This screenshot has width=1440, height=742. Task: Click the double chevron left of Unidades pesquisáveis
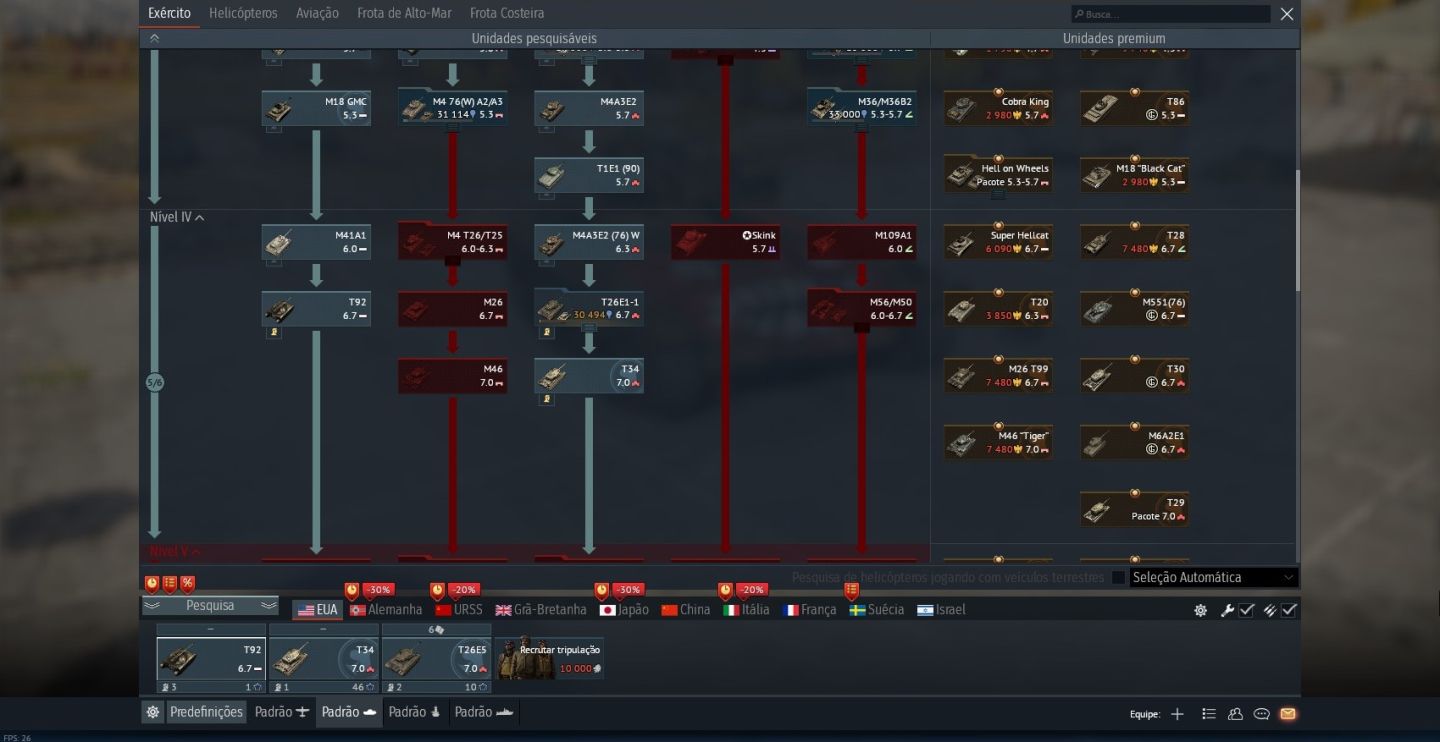(x=154, y=39)
